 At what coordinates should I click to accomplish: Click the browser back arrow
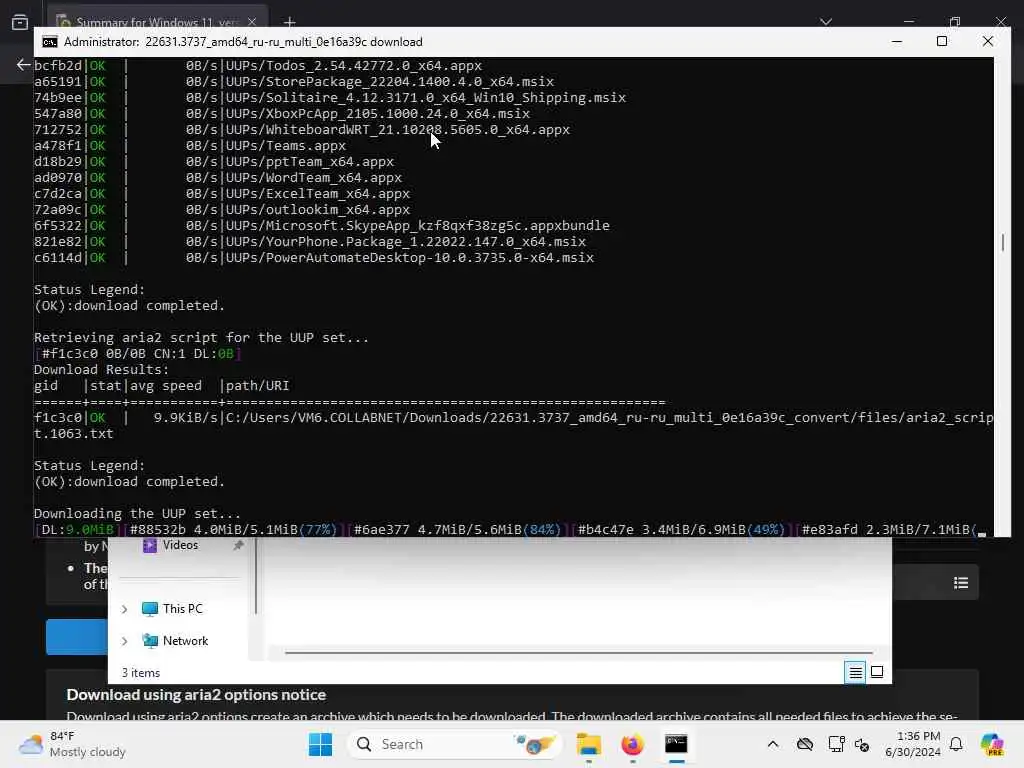[23, 64]
